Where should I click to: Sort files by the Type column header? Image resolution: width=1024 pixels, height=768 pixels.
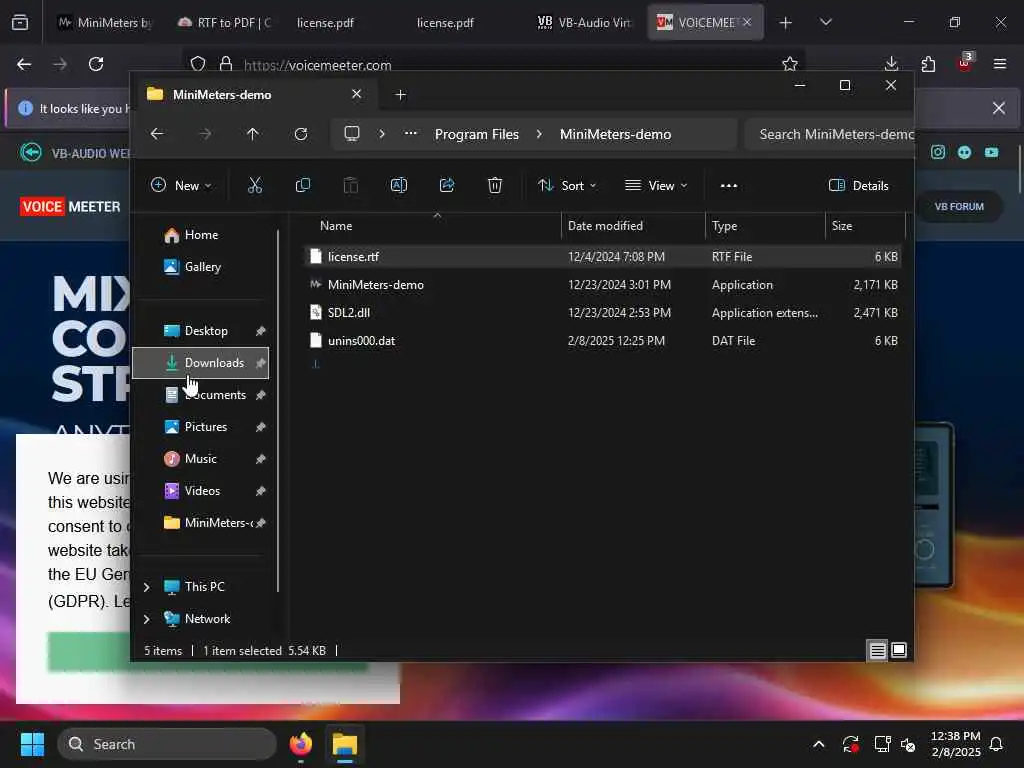point(764,226)
